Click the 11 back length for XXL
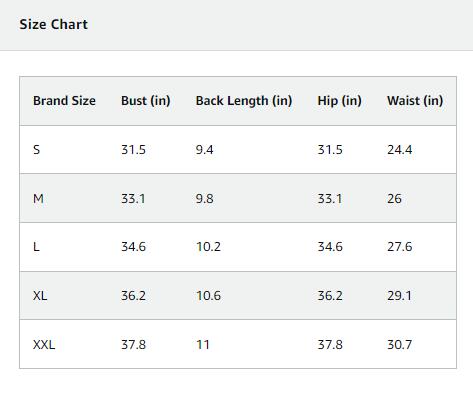Viewport: 473px width, 414px height. pos(203,345)
